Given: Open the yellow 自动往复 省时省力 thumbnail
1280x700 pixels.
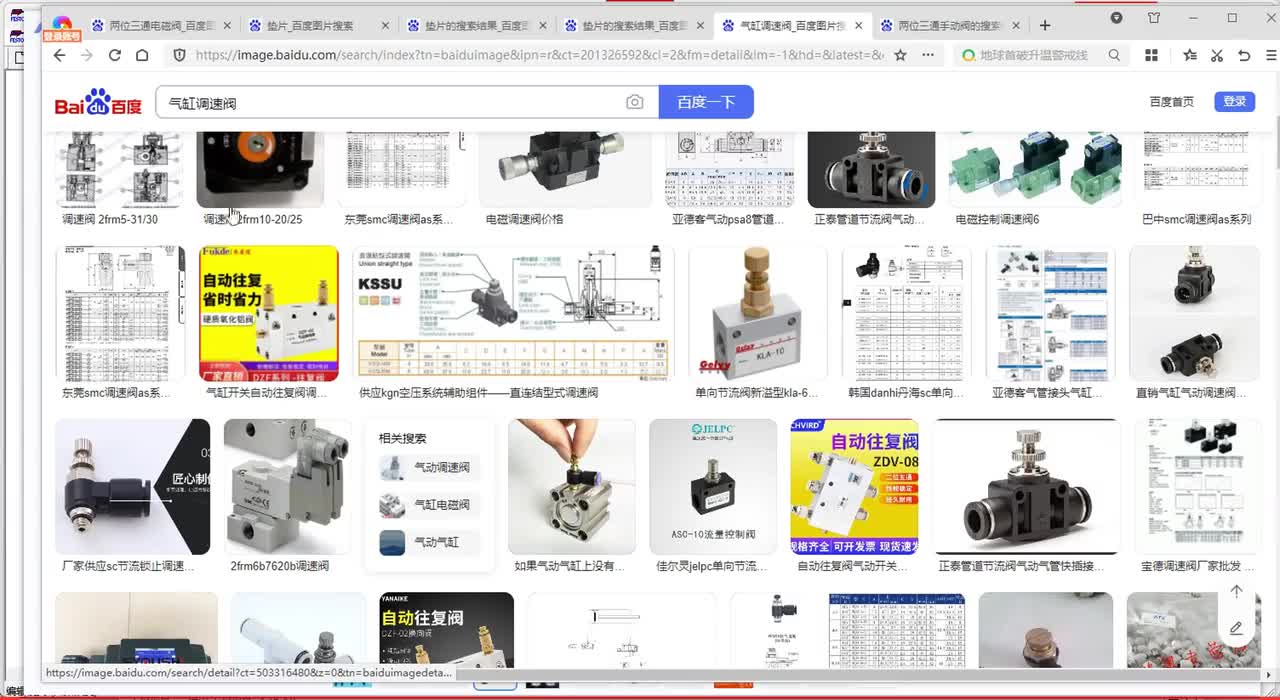Looking at the screenshot, I should click(x=268, y=313).
